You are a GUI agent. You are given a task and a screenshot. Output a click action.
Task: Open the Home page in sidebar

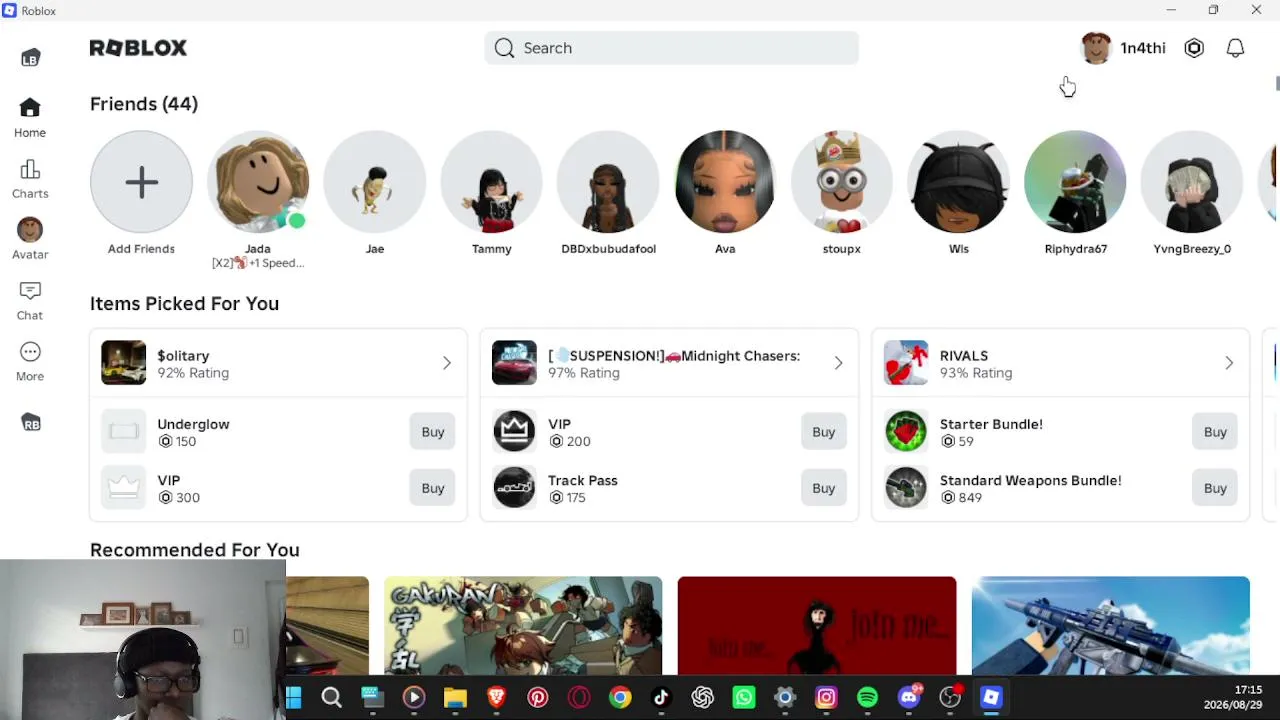point(30,118)
